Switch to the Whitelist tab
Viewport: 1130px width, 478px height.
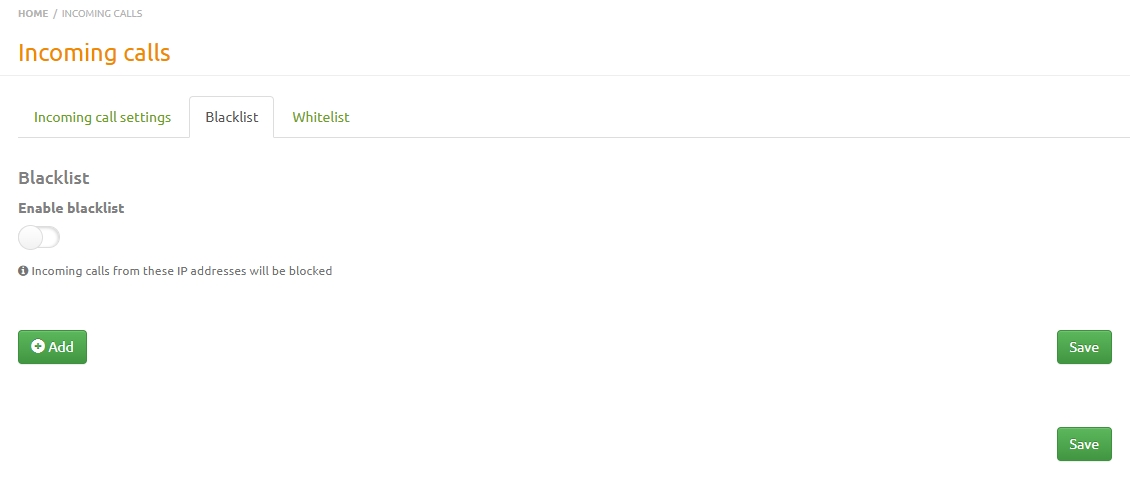tap(320, 117)
